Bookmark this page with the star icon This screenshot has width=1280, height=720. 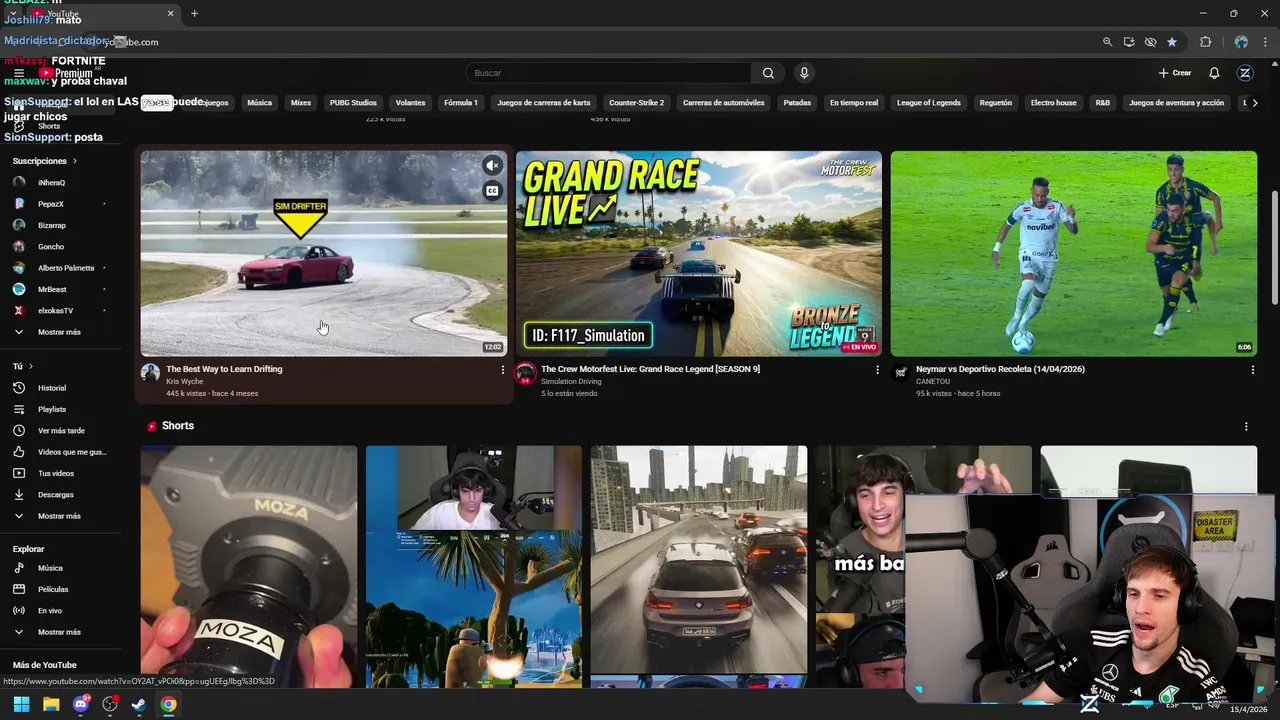point(1172,42)
